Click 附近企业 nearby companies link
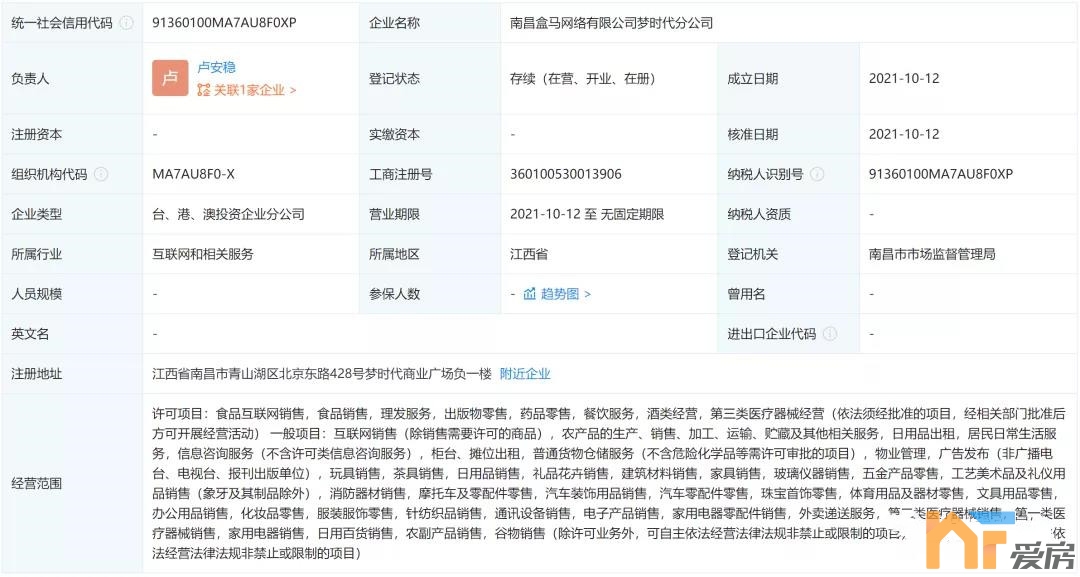The image size is (1080, 577). pyautogui.click(x=525, y=374)
